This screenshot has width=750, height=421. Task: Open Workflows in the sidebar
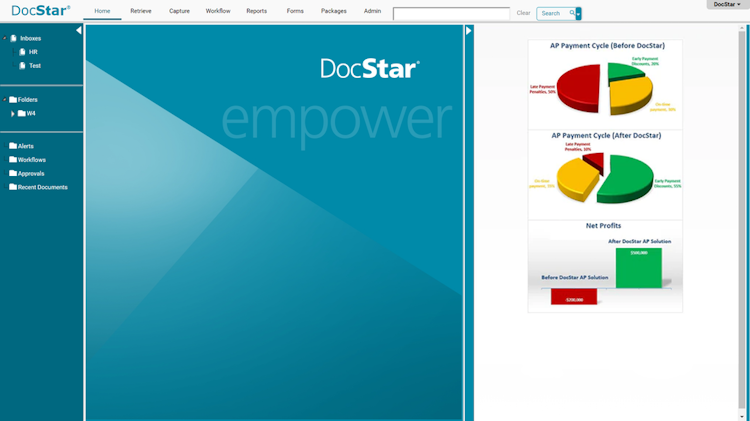32,160
